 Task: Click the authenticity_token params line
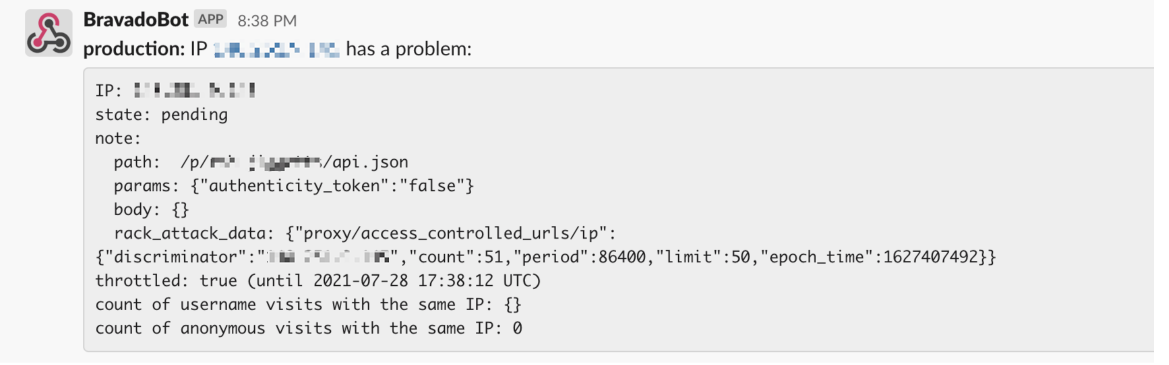click(294, 186)
